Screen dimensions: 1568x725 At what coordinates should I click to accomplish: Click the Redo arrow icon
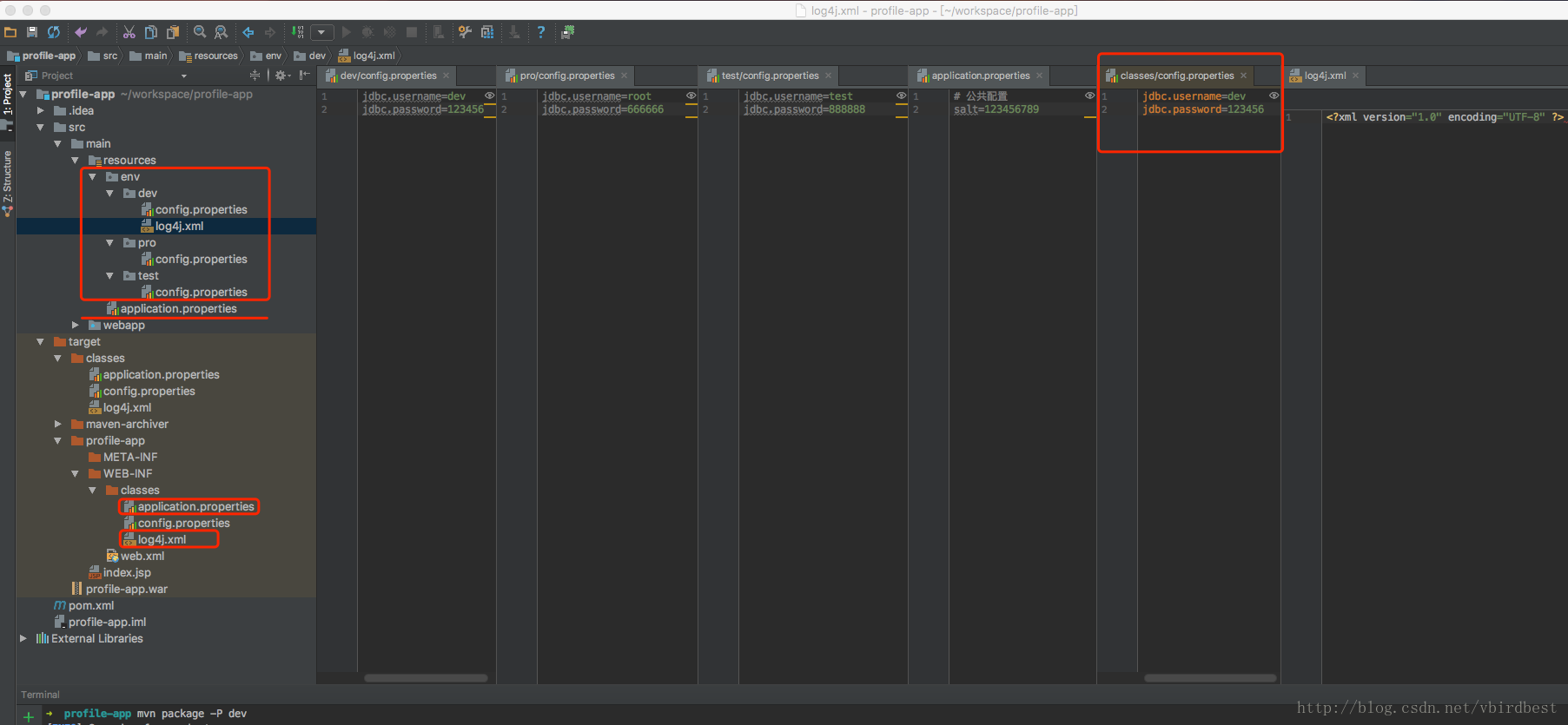[x=103, y=32]
